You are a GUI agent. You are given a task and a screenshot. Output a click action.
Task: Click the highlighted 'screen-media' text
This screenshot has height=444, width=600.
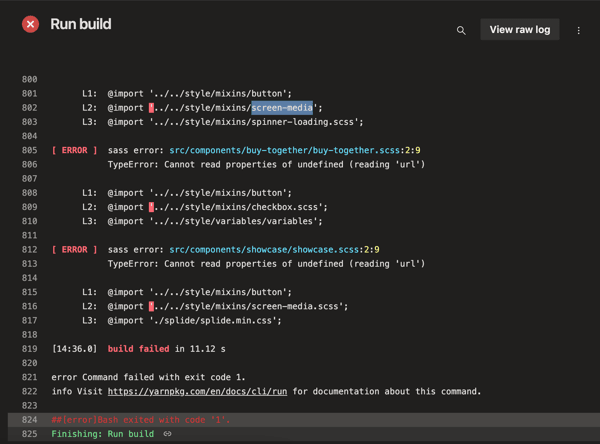coord(282,108)
